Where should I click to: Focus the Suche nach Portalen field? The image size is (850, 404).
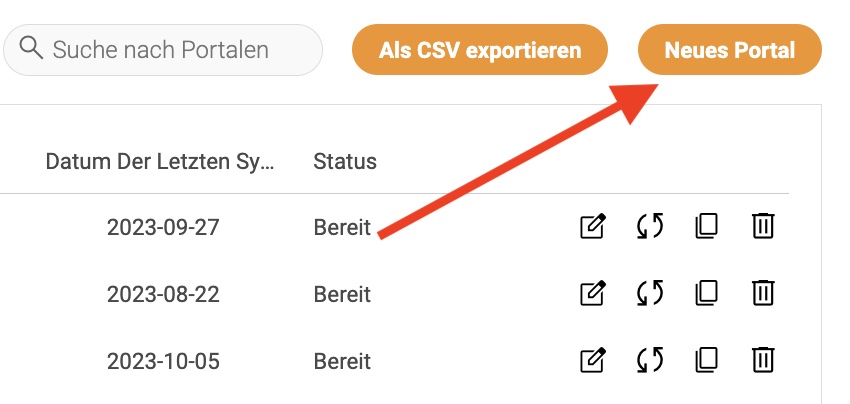(163, 50)
